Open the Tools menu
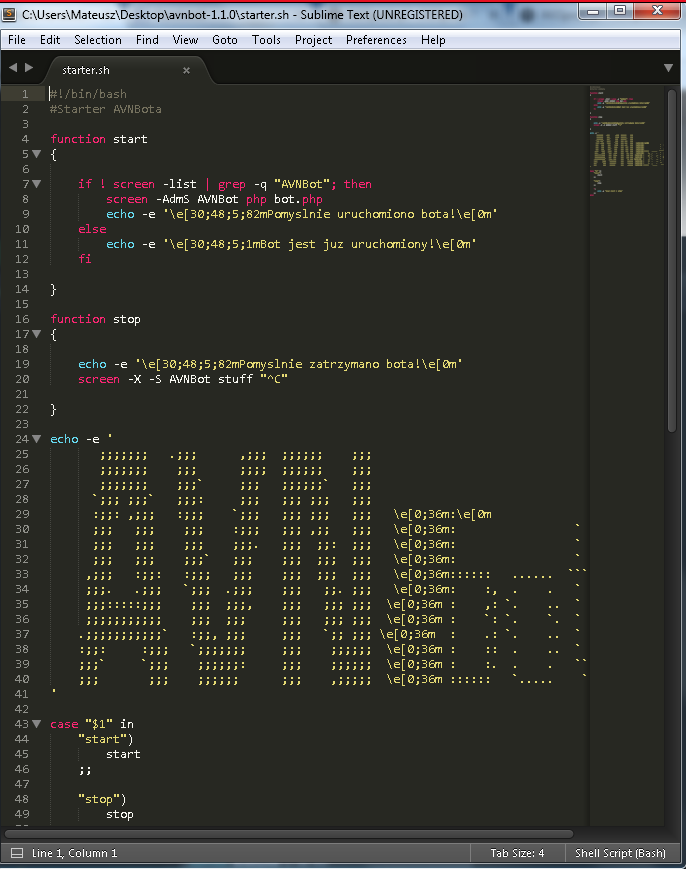Image resolution: width=686 pixels, height=869 pixels. (x=267, y=40)
